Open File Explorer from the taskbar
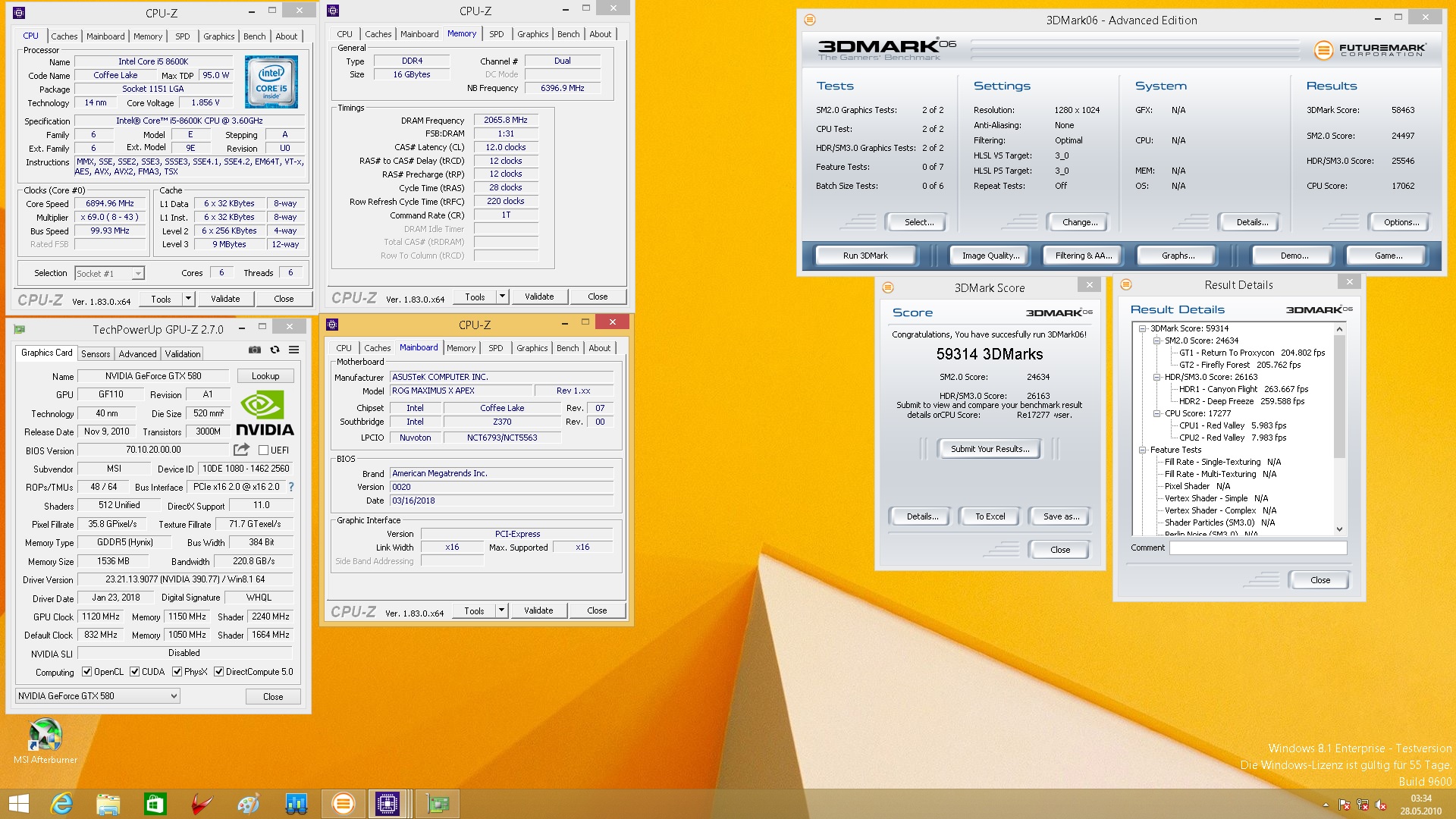This screenshot has height=819, width=1456. (x=108, y=804)
